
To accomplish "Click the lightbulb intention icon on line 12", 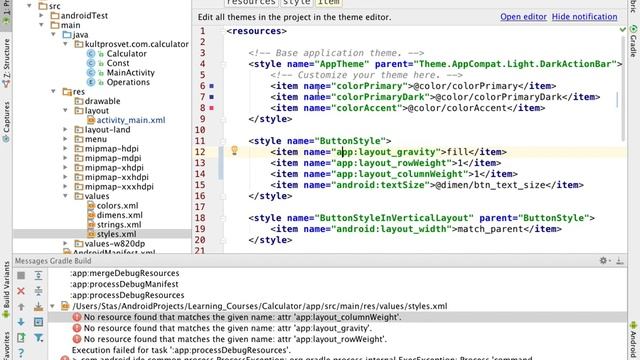I will pyautogui.click(x=234, y=151).
